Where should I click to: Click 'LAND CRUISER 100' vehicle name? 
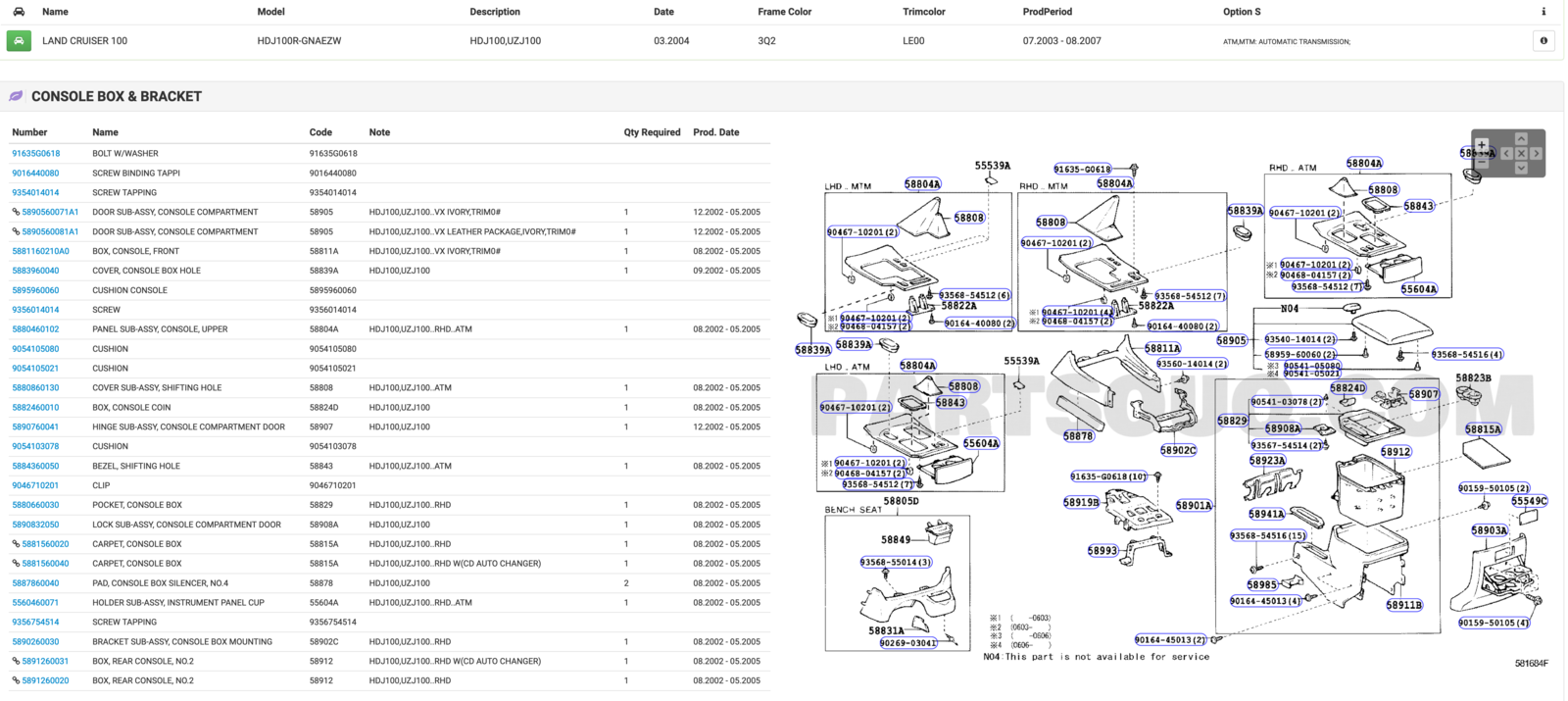pyautogui.click(x=84, y=41)
